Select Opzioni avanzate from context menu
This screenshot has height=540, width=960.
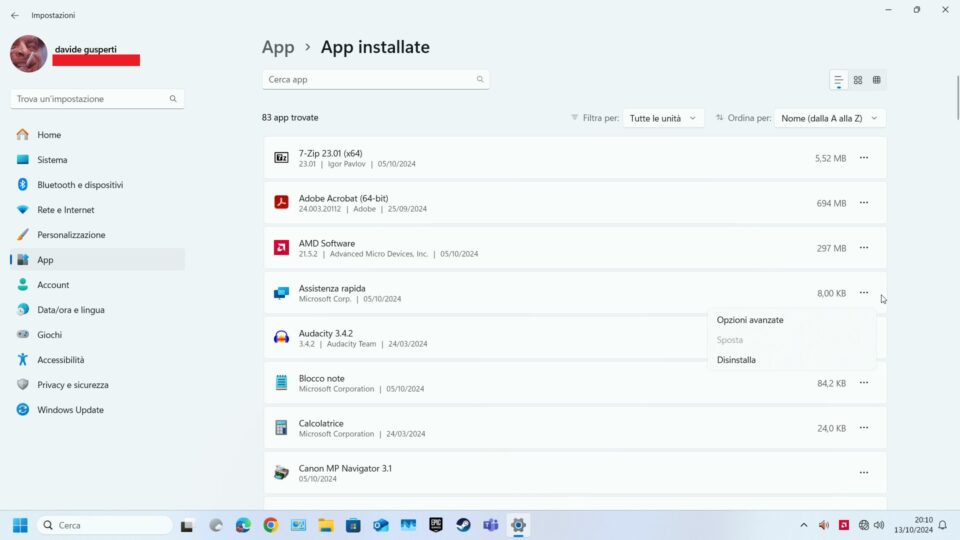coord(750,320)
